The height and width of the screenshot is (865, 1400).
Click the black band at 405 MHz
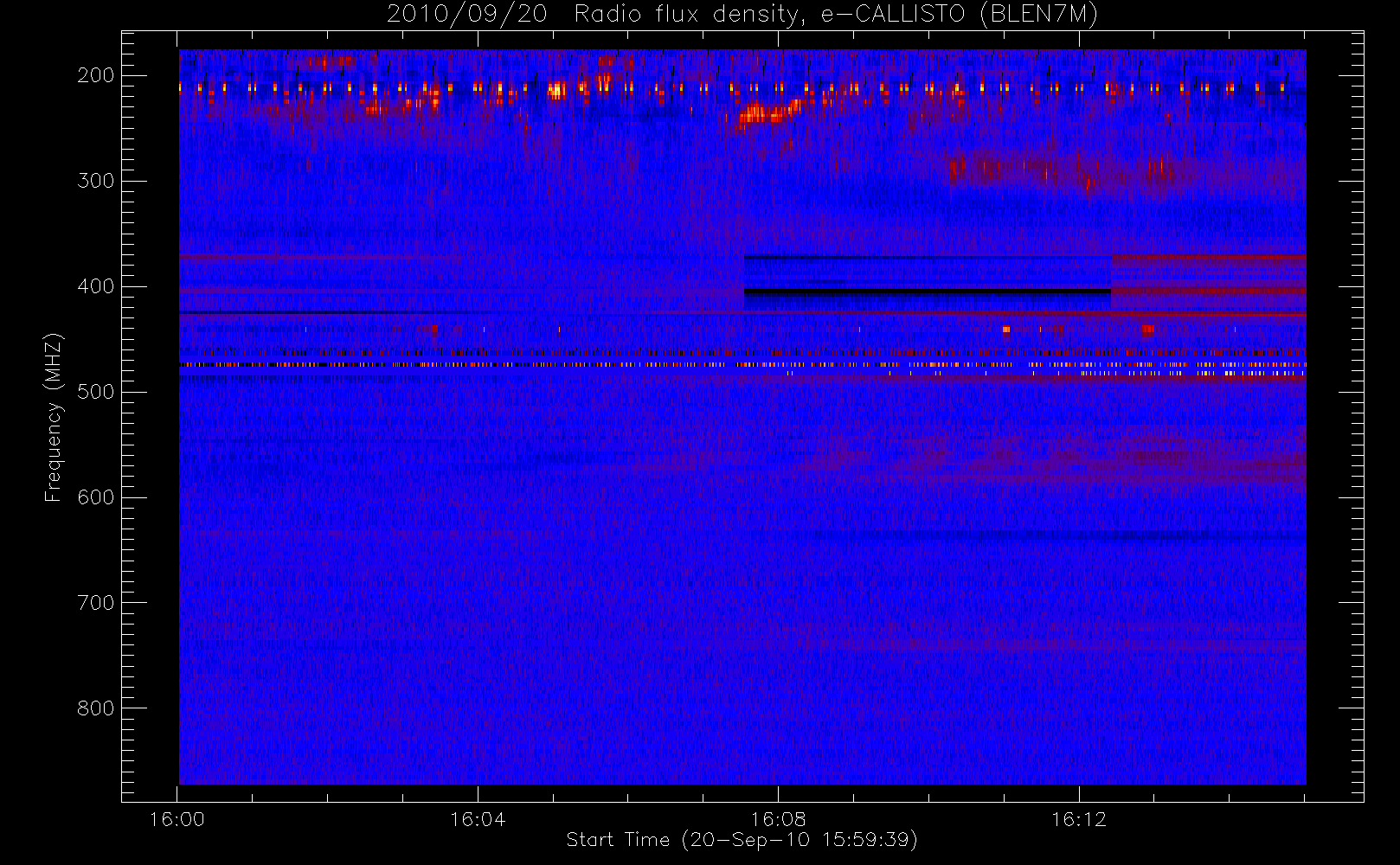[928, 292]
